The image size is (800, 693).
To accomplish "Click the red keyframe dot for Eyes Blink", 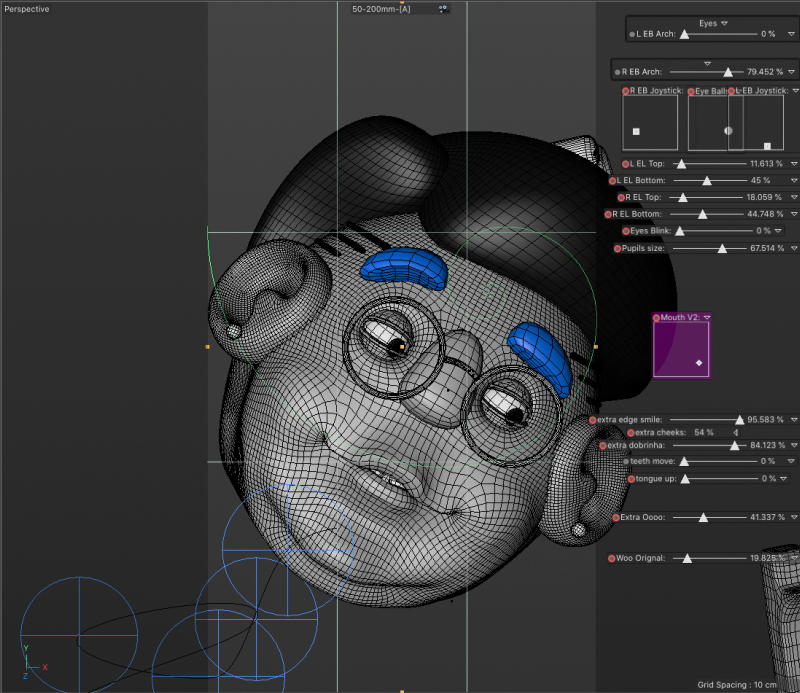I will 627,231.
